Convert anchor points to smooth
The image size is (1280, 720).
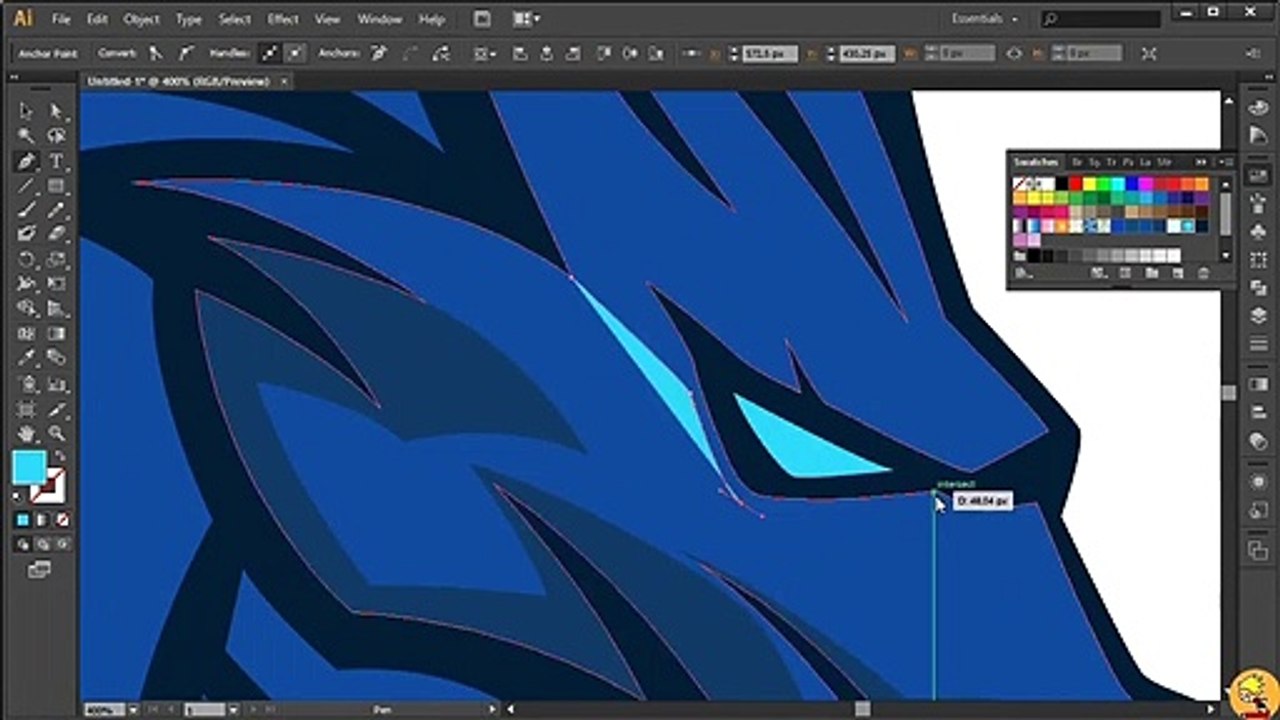[x=186, y=53]
